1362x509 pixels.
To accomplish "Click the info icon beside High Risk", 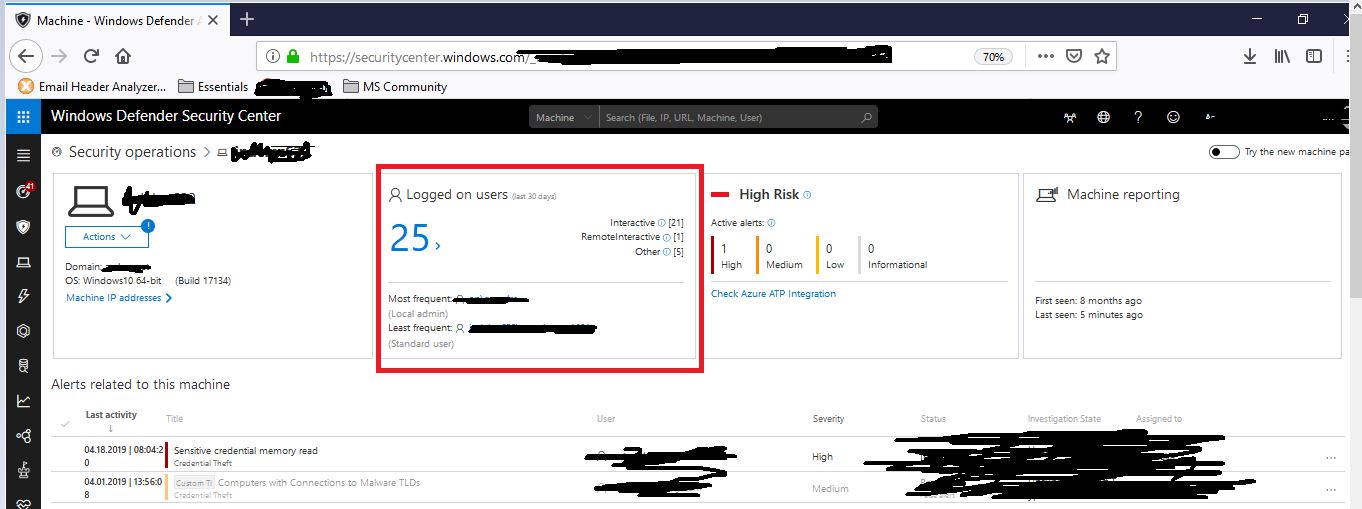I will pyautogui.click(x=807, y=195).
